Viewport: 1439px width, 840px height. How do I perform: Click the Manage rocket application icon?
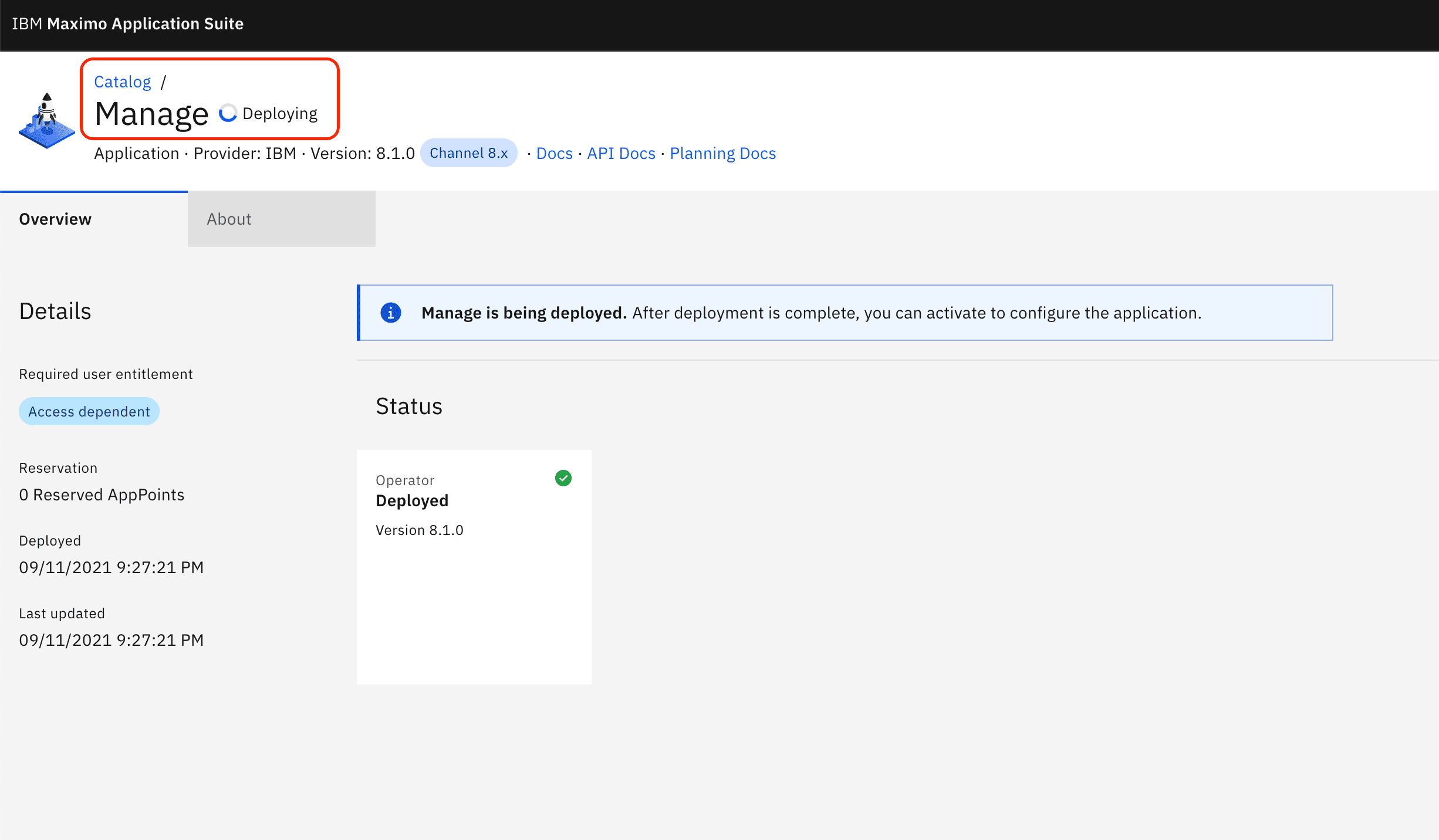coord(47,121)
